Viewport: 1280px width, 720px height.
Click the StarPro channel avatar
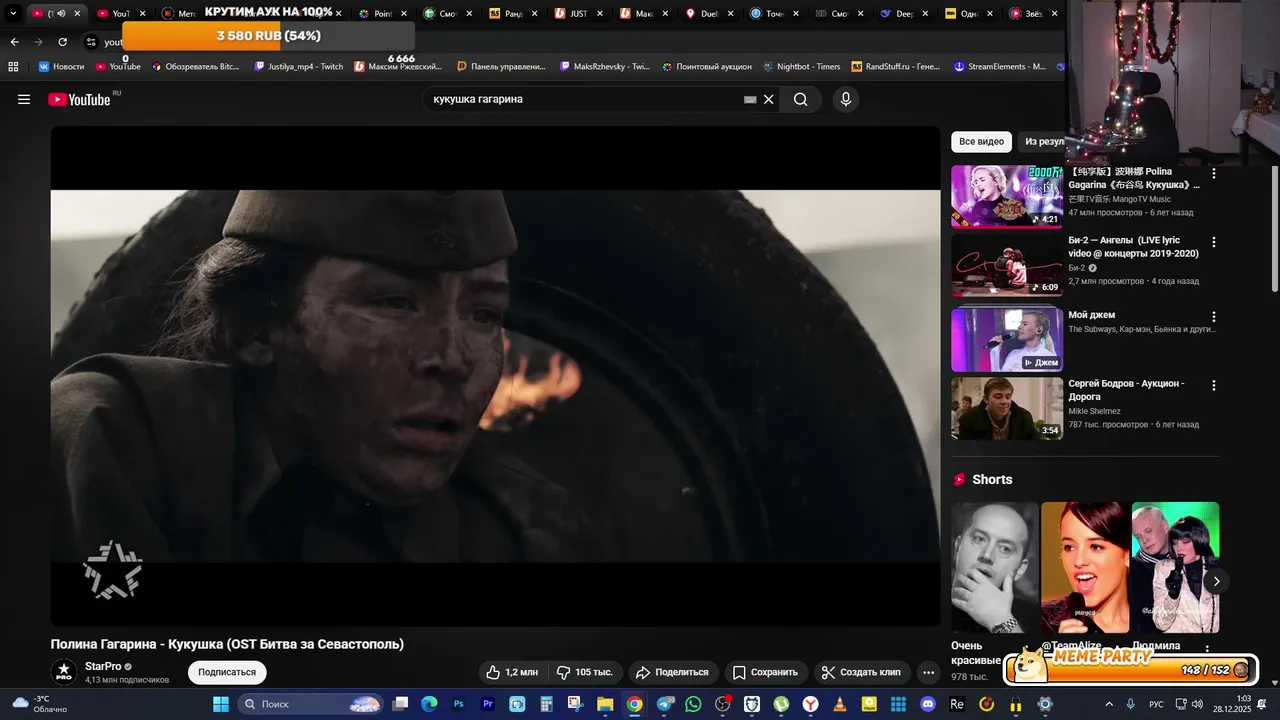coord(64,672)
